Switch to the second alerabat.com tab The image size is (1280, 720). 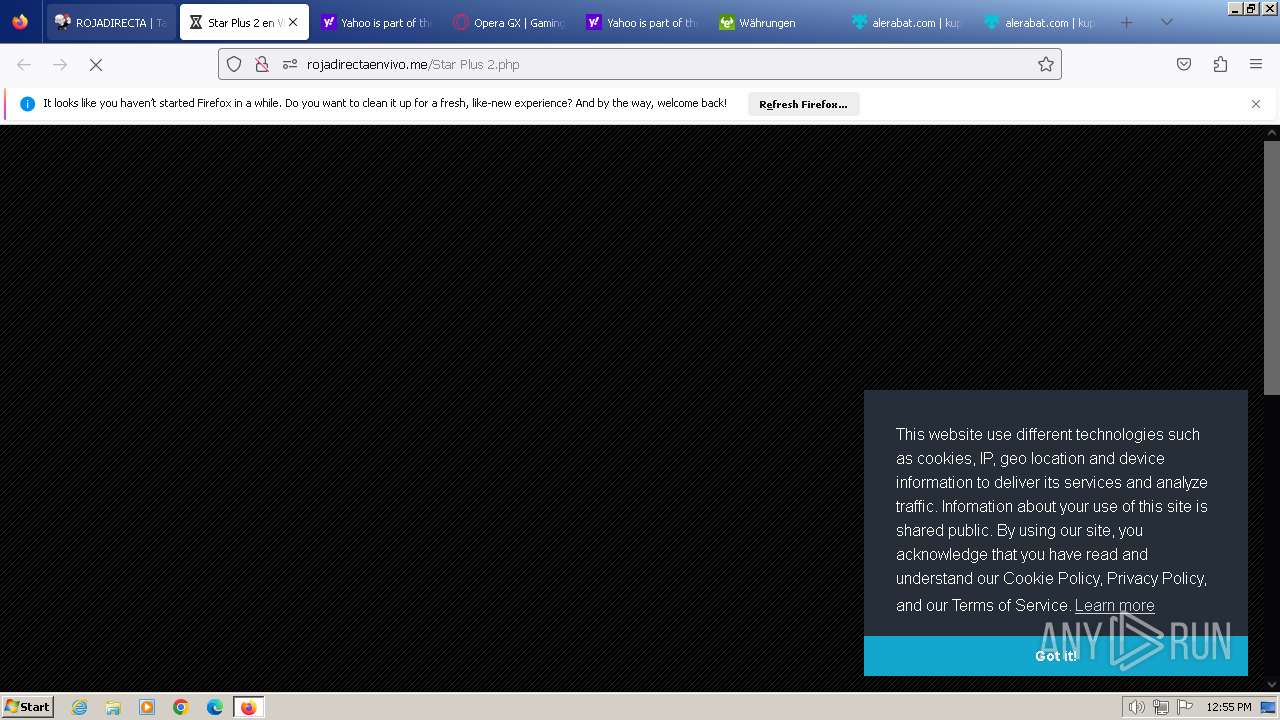[x=1040, y=22]
